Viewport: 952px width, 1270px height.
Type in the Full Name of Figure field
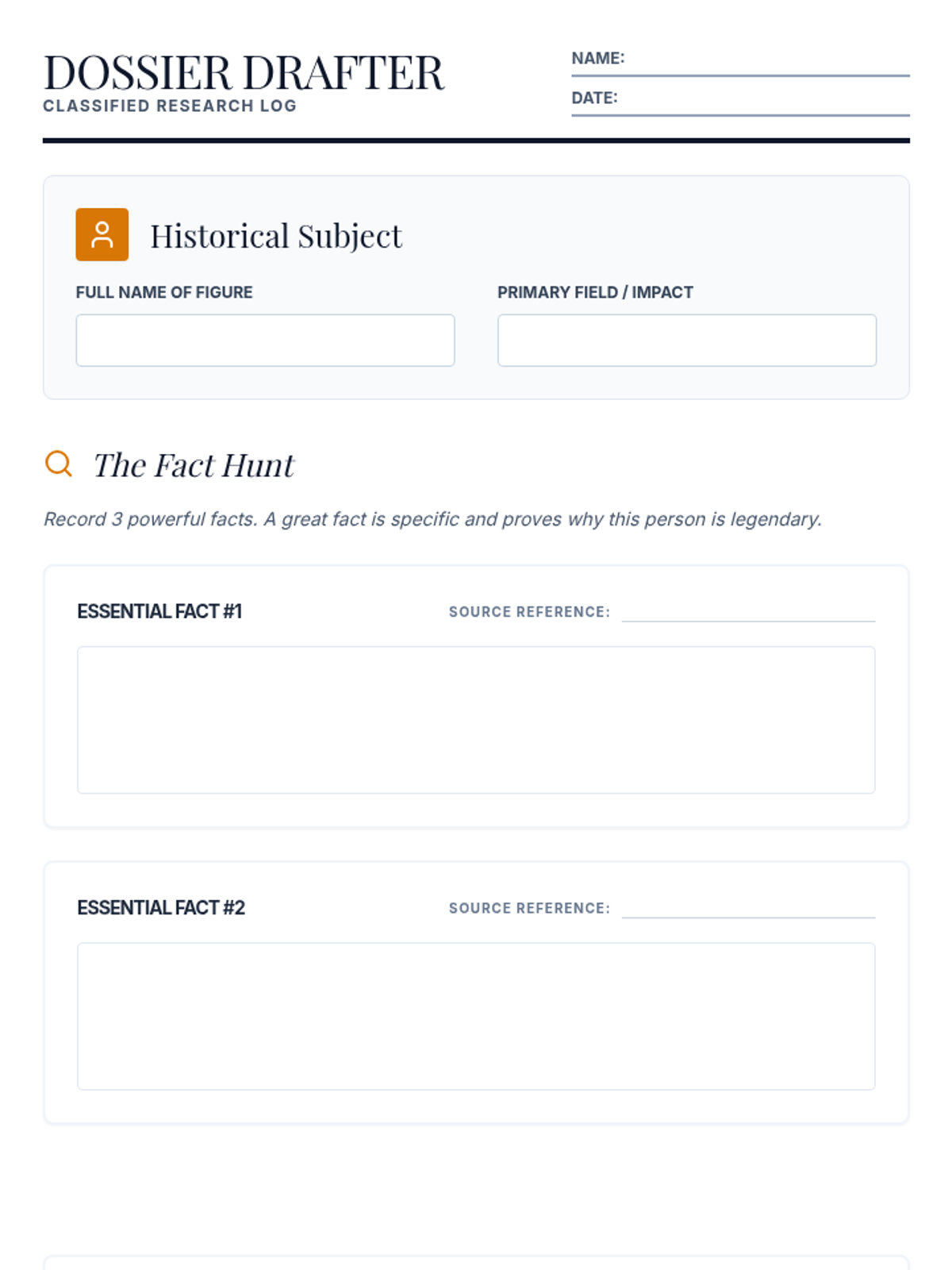(x=265, y=341)
